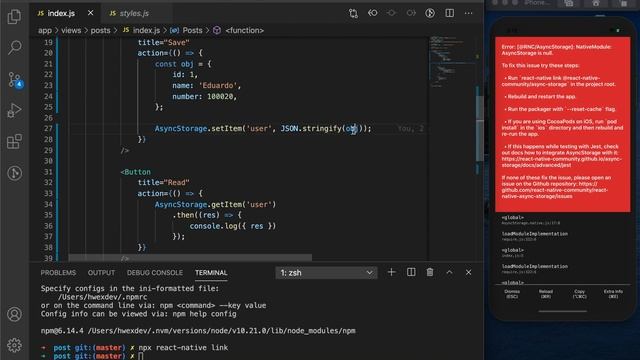The width and height of the screenshot is (640, 360).
Task: Open Source Control view with badge
Action: tap(15, 80)
